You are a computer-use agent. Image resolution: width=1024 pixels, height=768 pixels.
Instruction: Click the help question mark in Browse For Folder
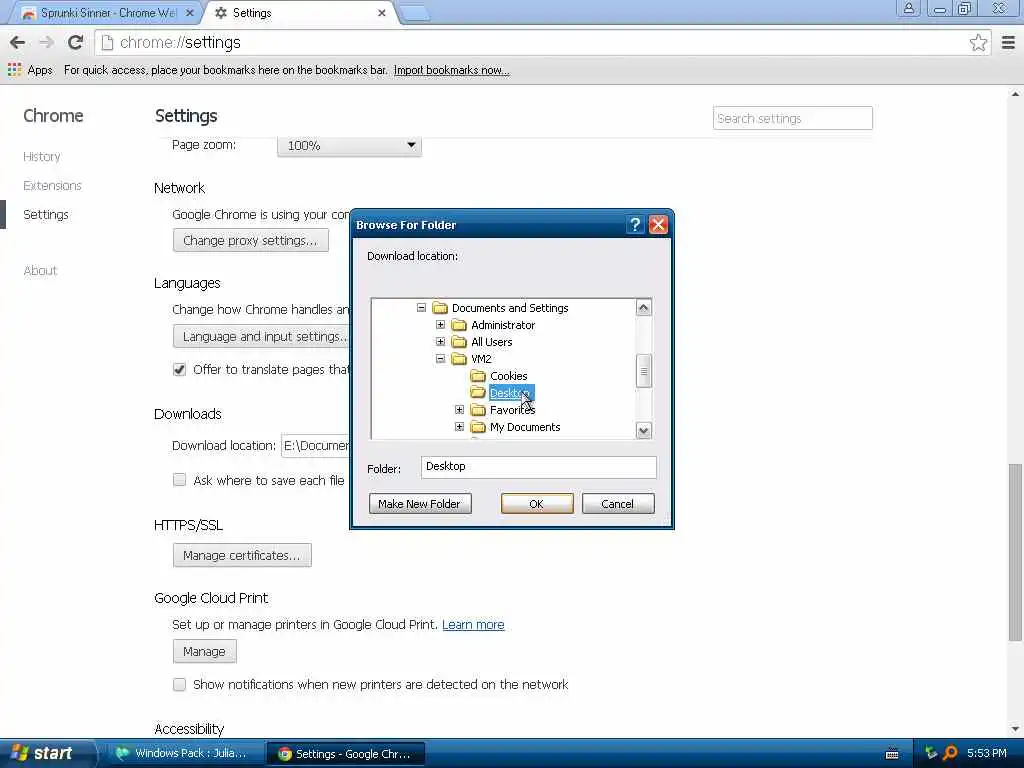tap(635, 225)
